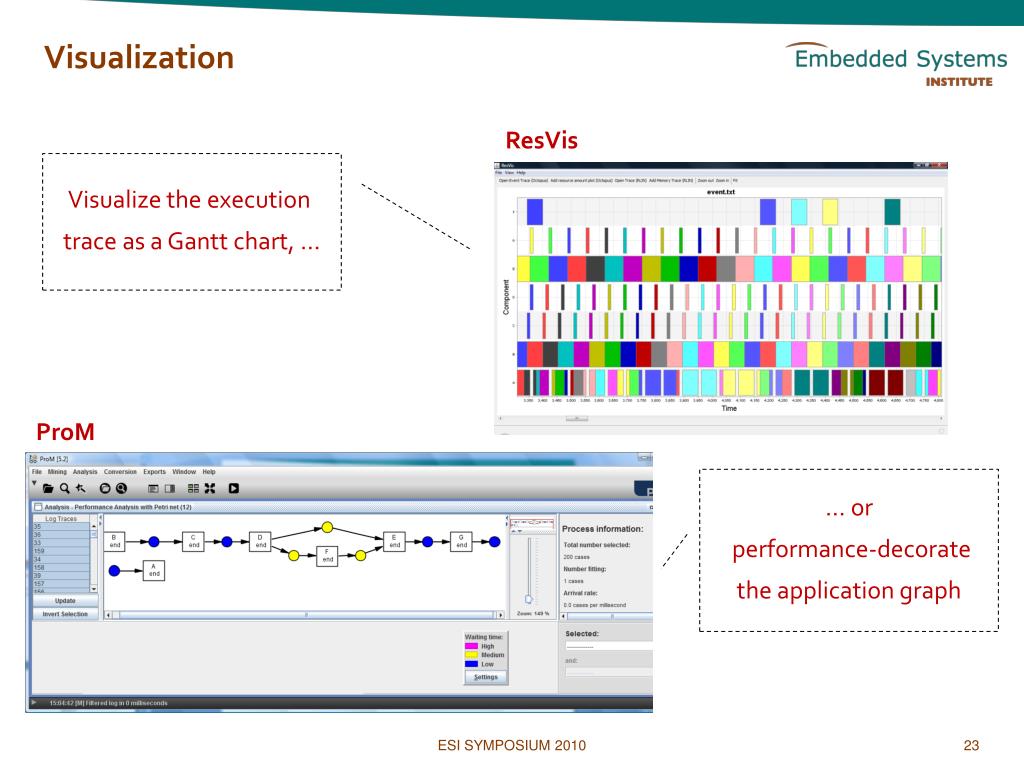
Task: Click Zoom in in ResVis toolbar
Action: click(722, 180)
